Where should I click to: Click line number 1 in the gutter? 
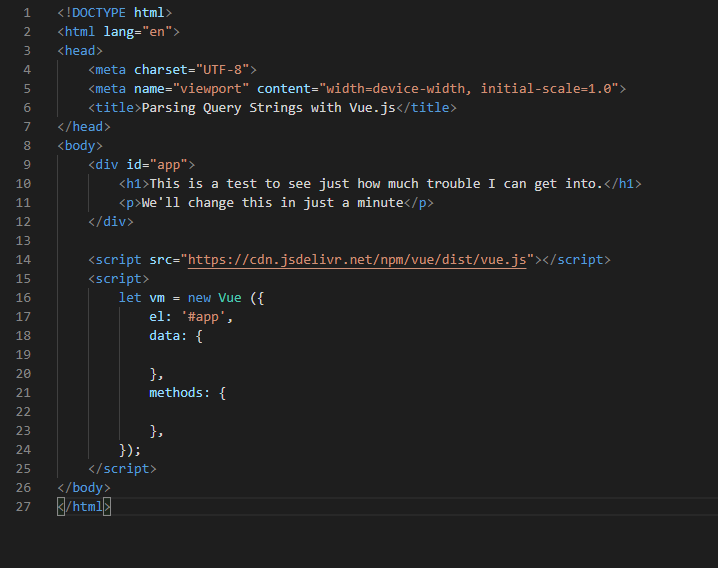pos(27,13)
